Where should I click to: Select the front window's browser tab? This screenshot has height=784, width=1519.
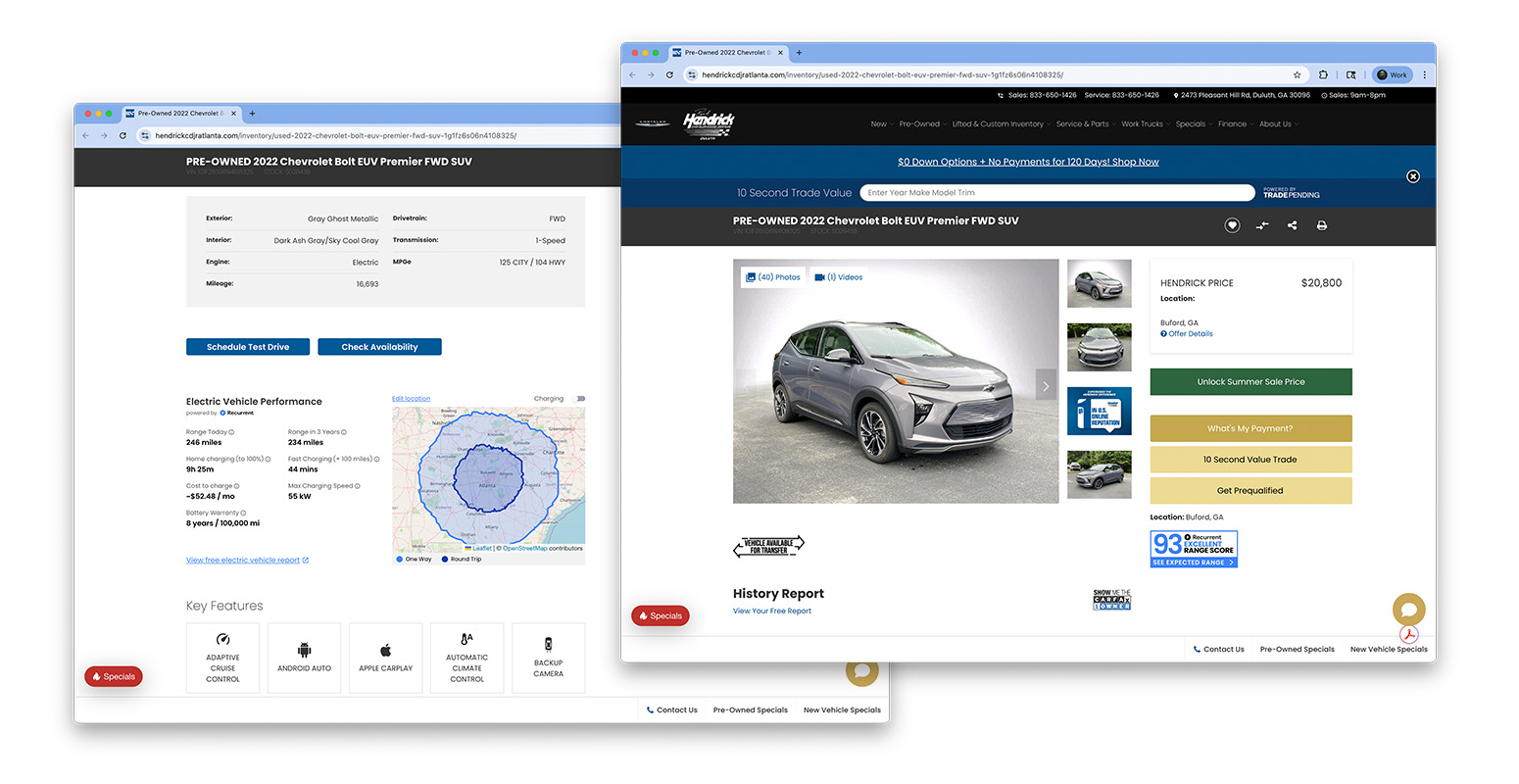728,53
